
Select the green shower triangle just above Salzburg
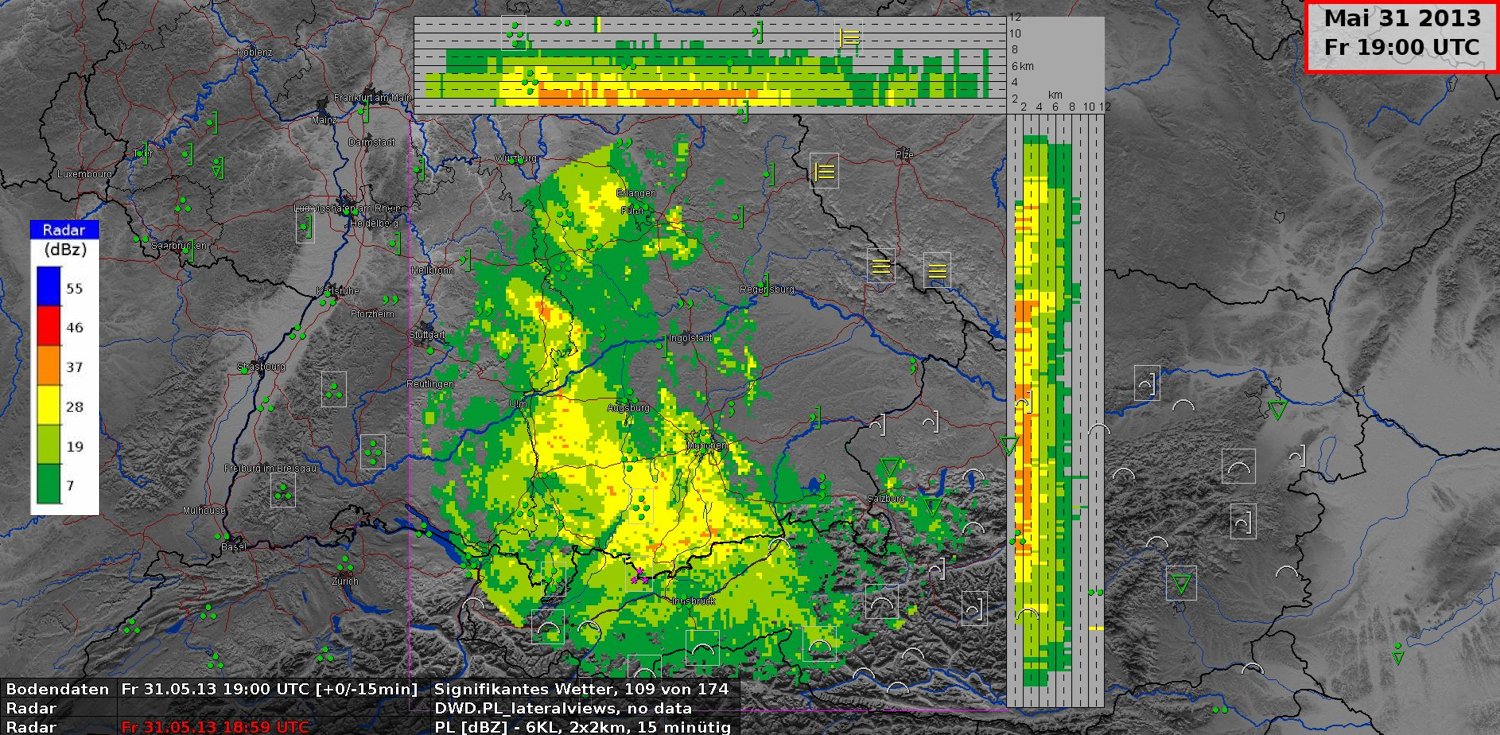click(x=890, y=467)
